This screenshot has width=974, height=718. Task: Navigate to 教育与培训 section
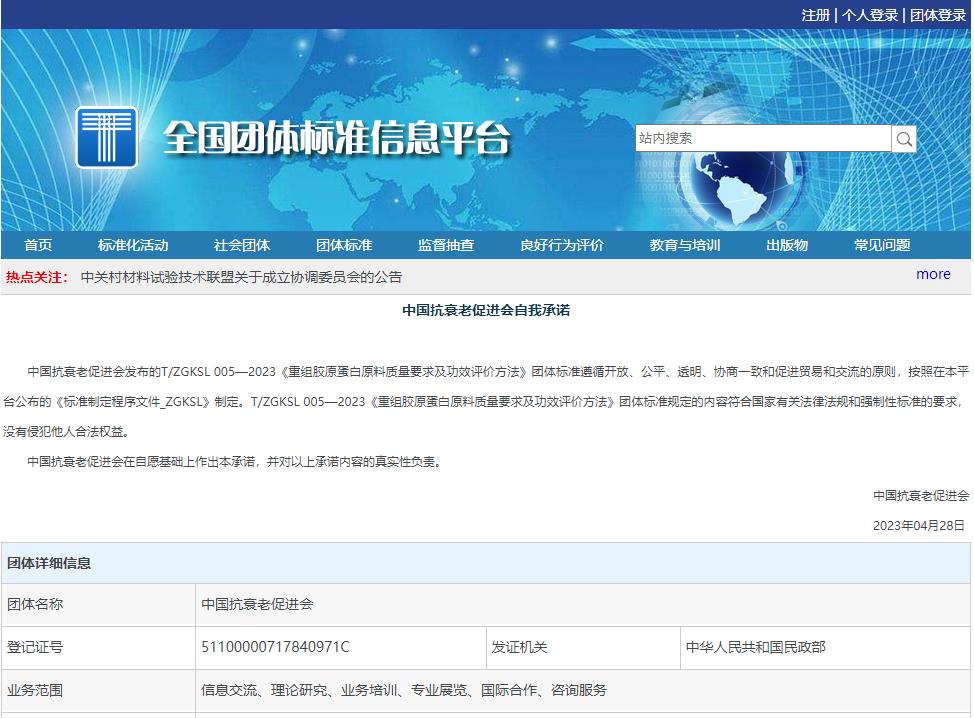click(x=685, y=246)
